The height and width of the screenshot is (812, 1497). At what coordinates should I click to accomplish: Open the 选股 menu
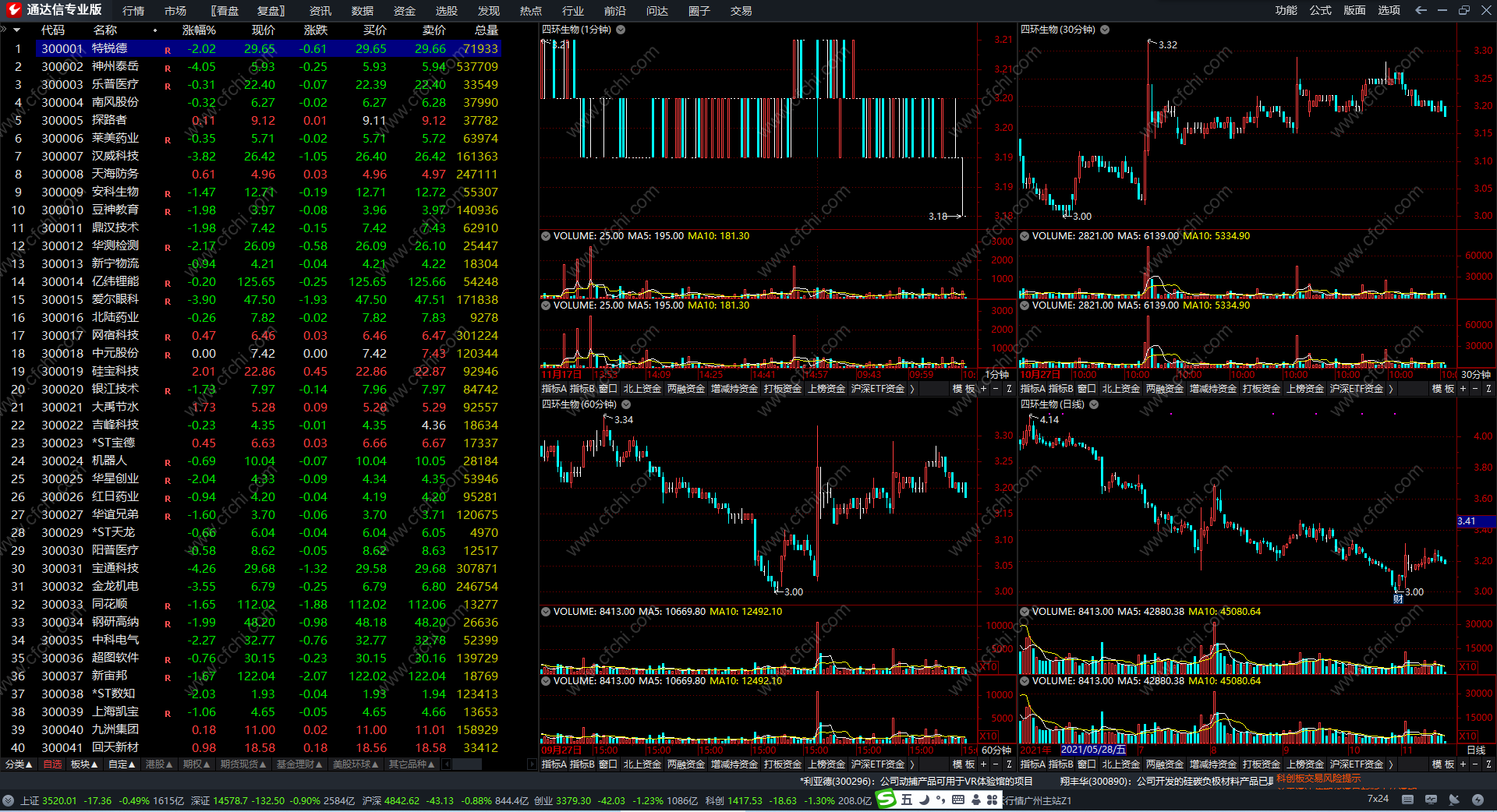pyautogui.click(x=447, y=11)
